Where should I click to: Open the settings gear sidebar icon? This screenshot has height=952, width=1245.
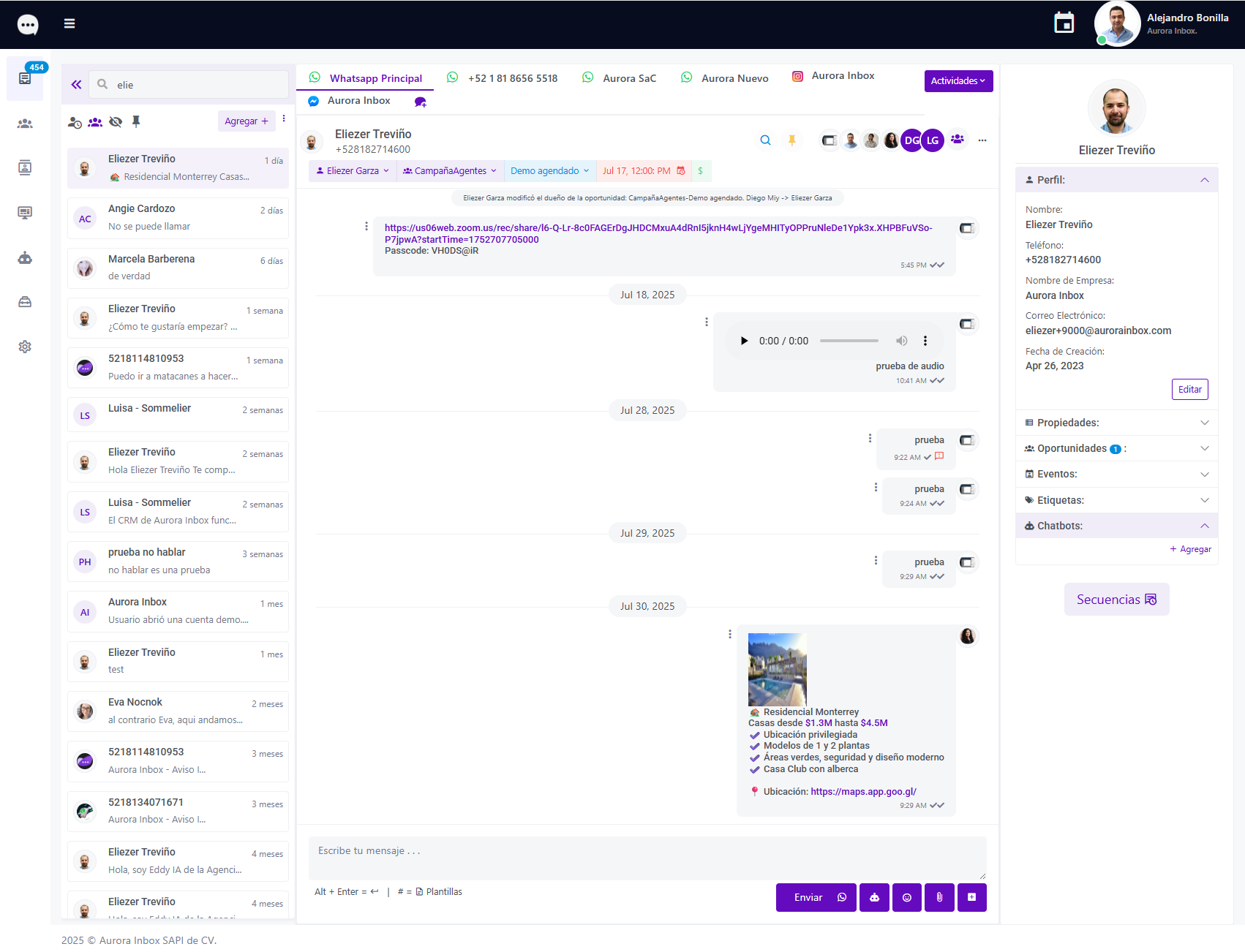click(25, 347)
